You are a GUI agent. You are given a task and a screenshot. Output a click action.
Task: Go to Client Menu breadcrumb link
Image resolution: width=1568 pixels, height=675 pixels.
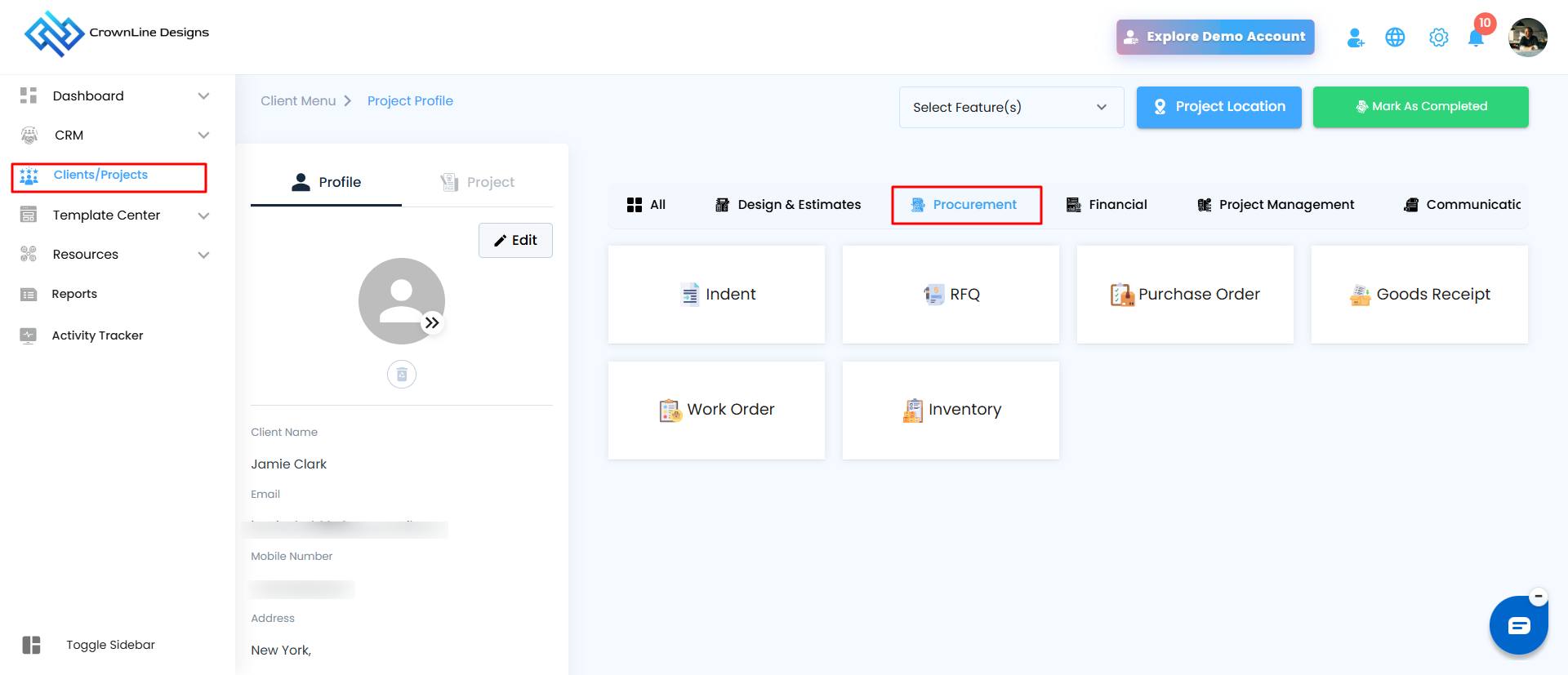pos(298,101)
